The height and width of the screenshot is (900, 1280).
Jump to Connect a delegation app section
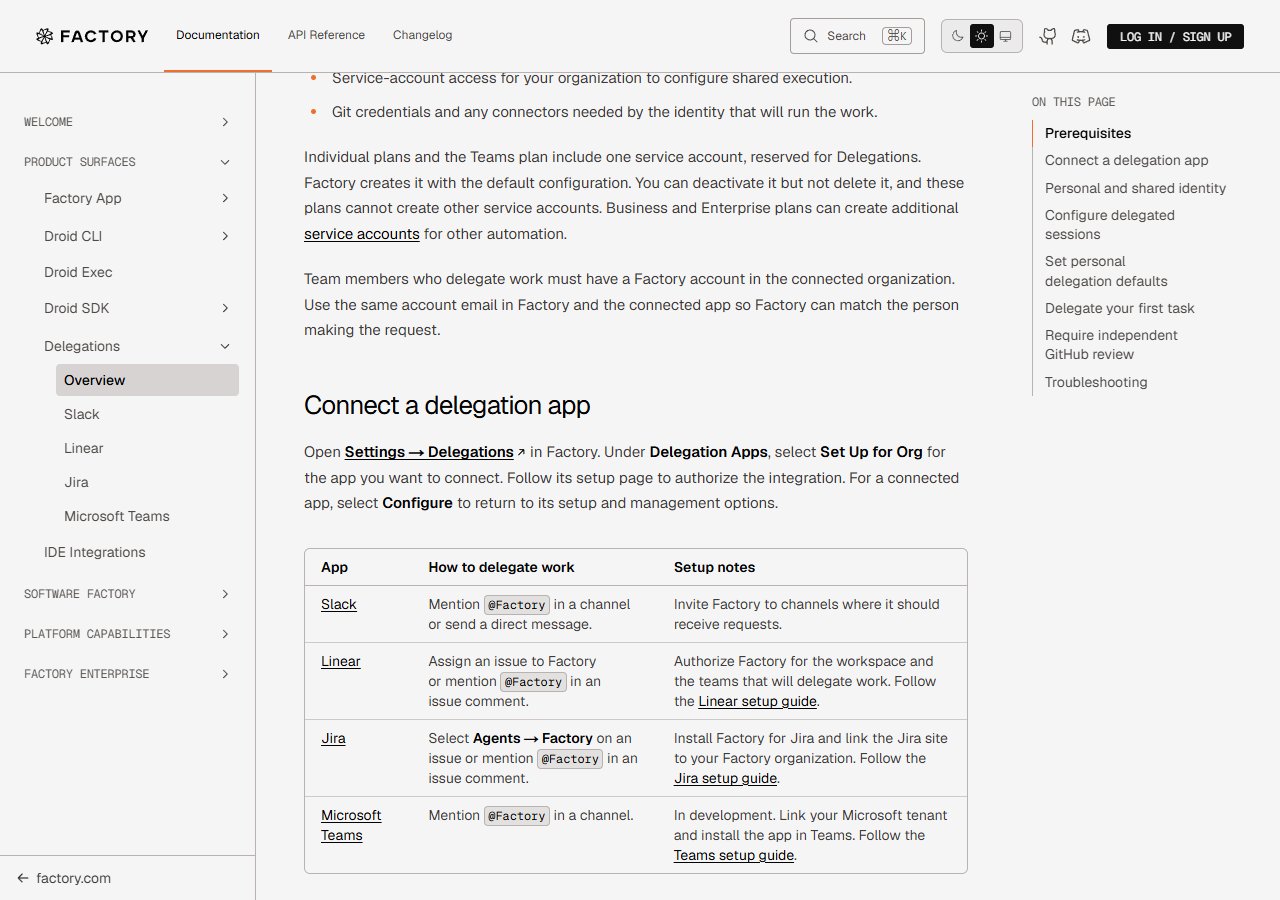(1126, 160)
